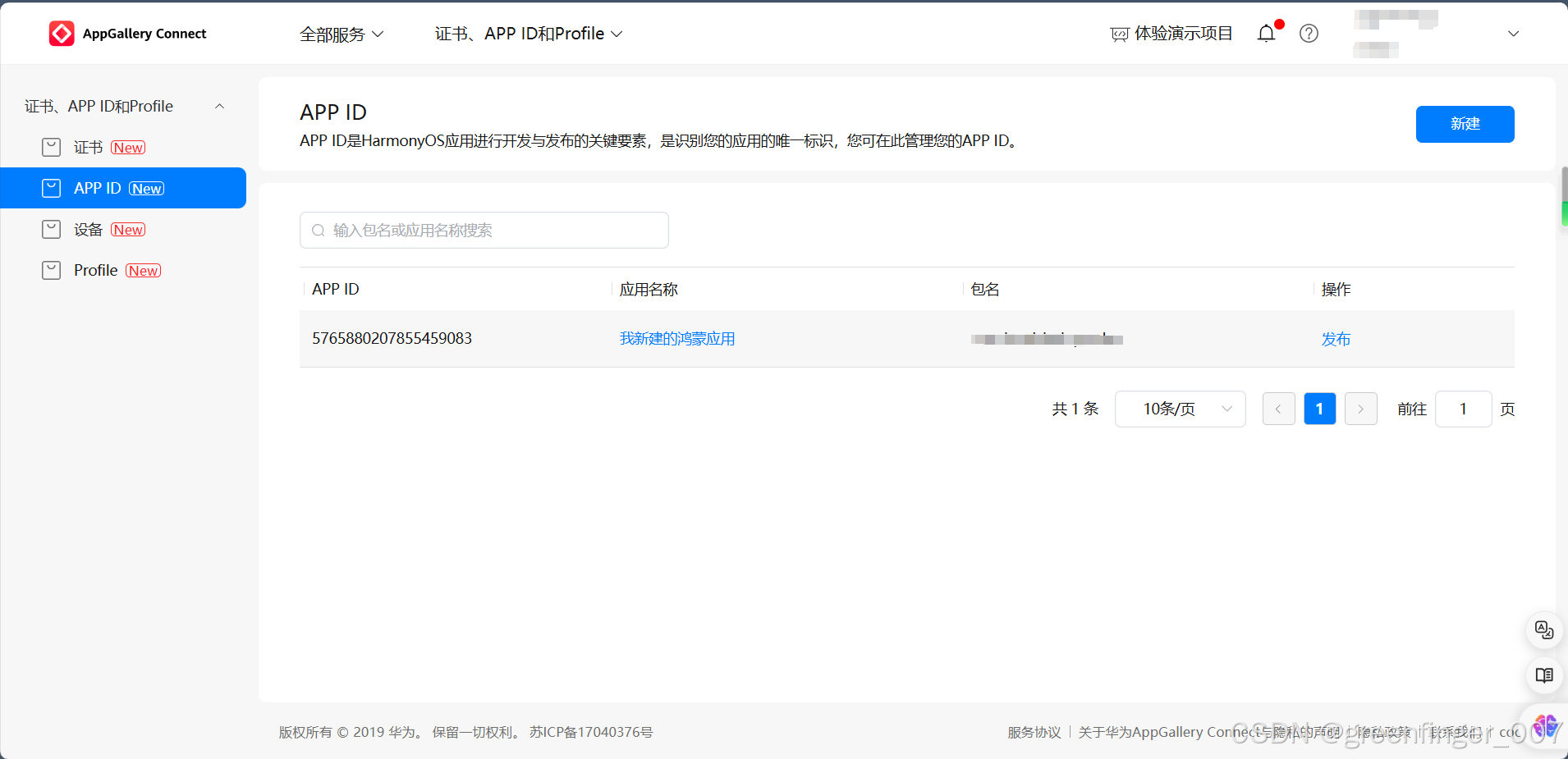Collapse the 证书、APP ID和Profile sidebar group
The image size is (1568, 759).
click(x=219, y=106)
